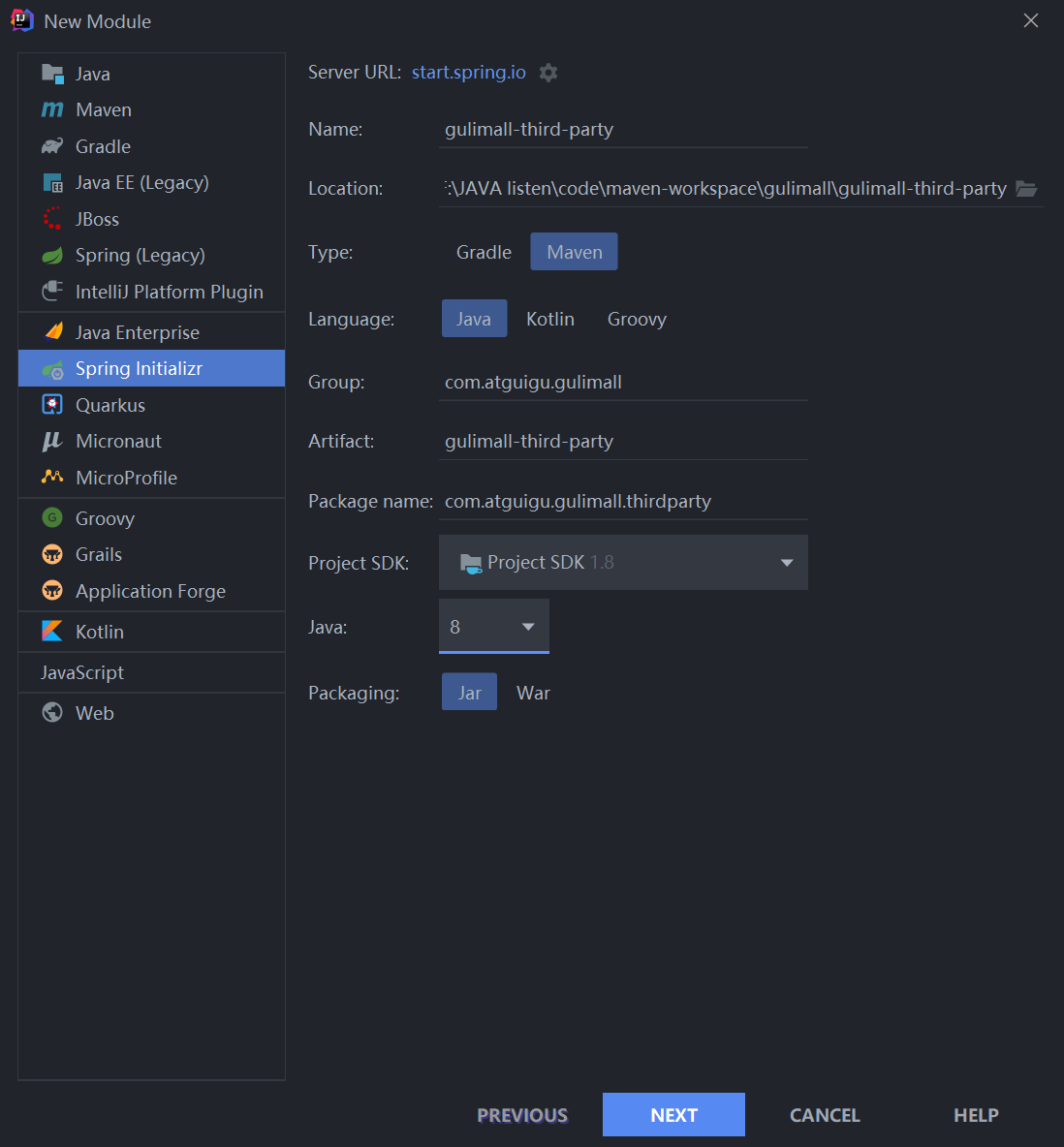The image size is (1064, 1147).
Task: Click the JBoss red dotted icon
Action: tap(52, 219)
